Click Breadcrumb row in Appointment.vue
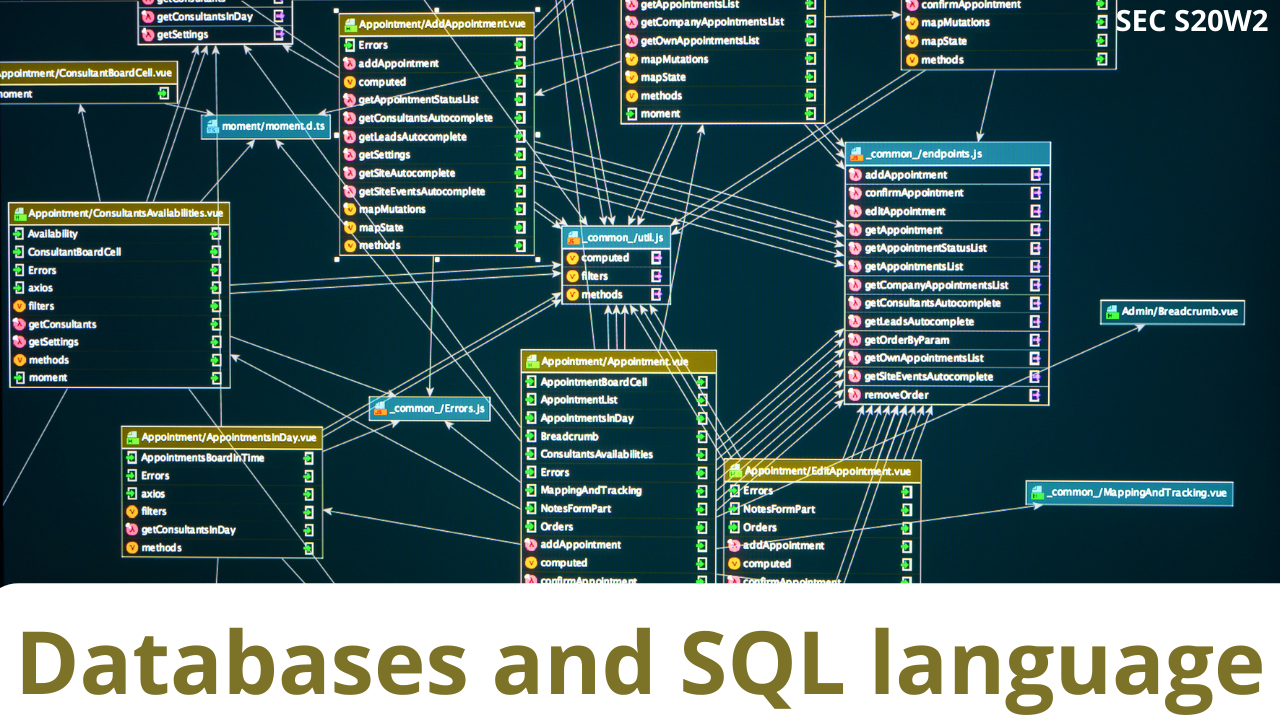Screen dimensions: 1280x720 618,436
